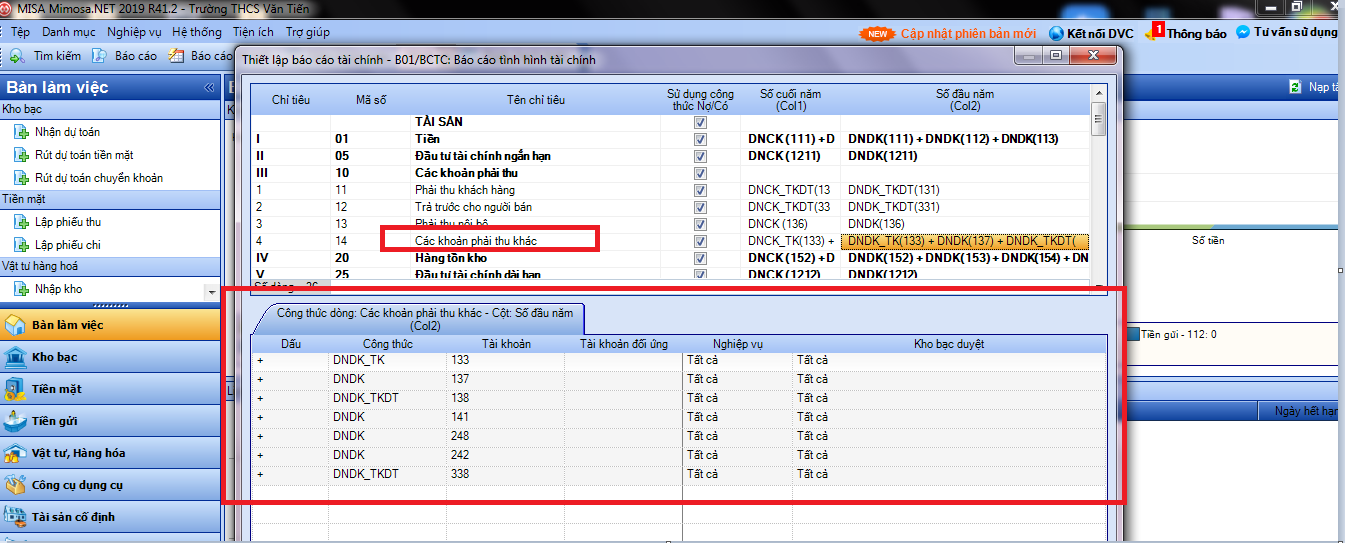
Task: Open the Kho bạc module in sidebar
Action: click(x=54, y=357)
